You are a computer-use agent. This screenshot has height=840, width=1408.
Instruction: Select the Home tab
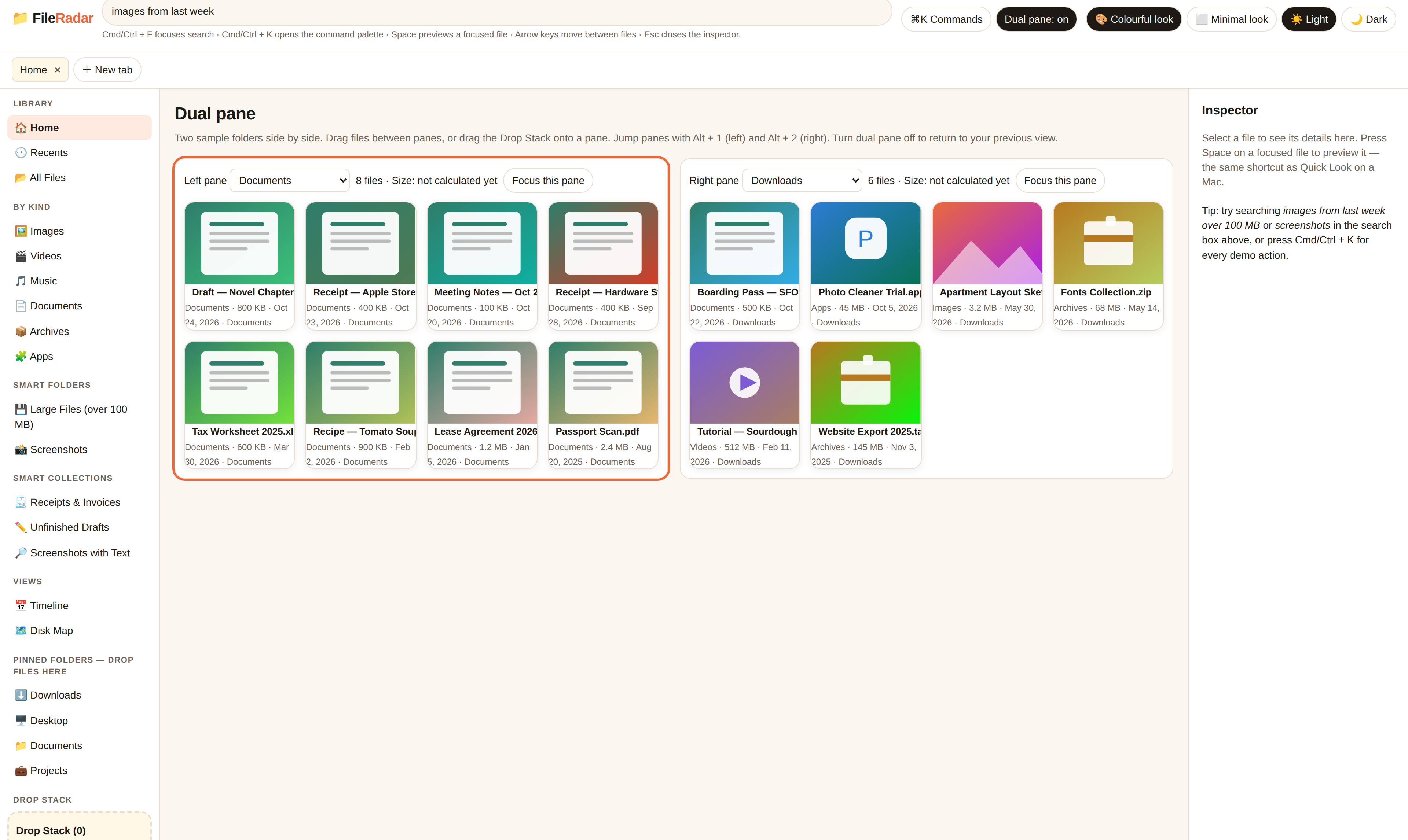coord(33,70)
